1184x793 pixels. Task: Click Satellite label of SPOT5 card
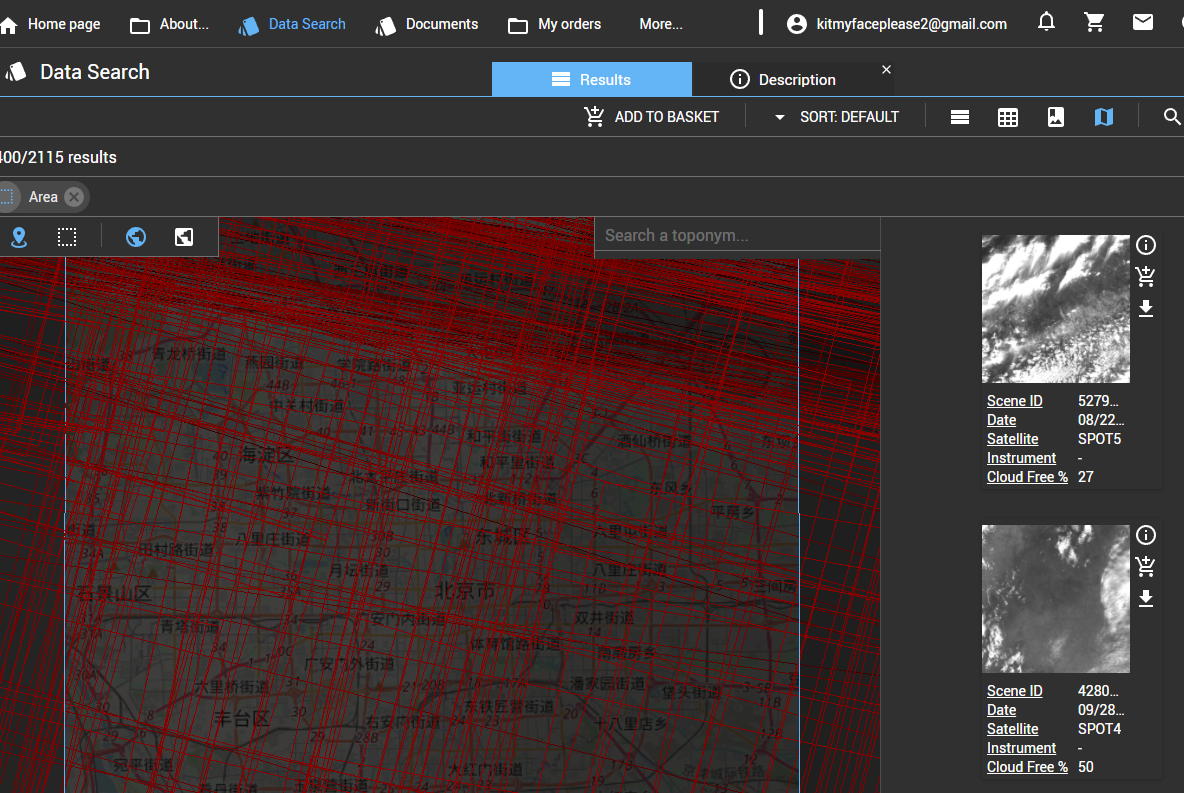tap(1013, 439)
